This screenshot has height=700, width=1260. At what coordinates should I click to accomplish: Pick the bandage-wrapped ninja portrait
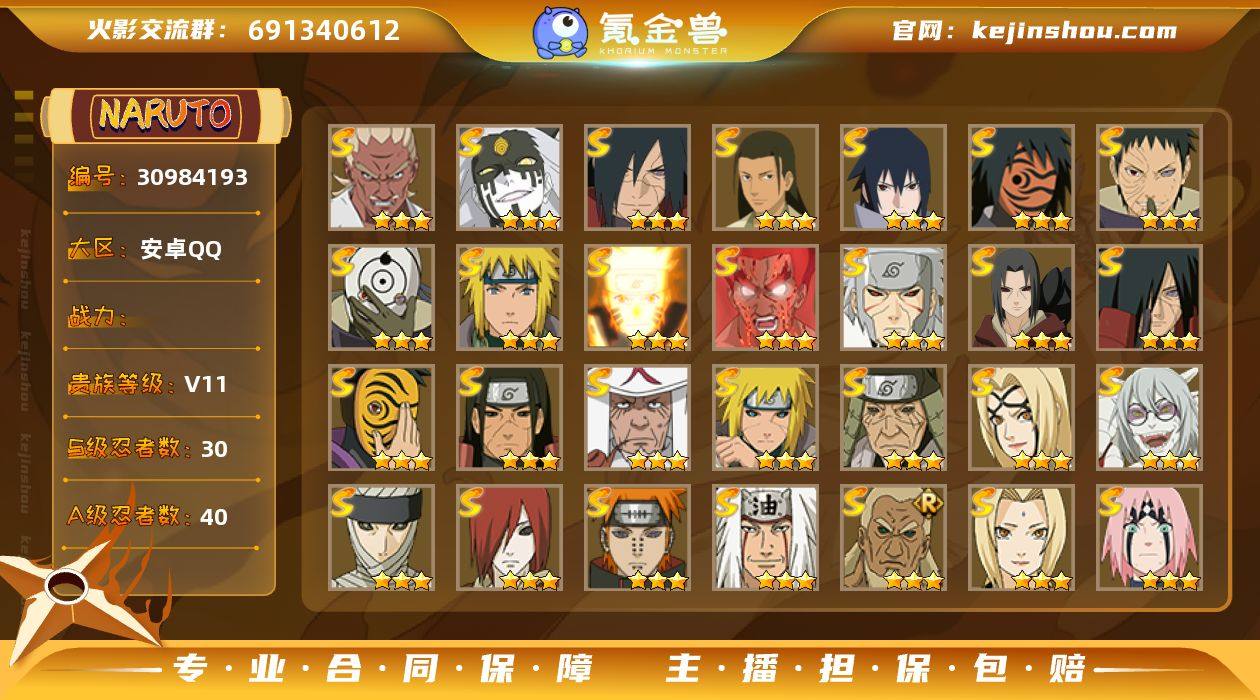pos(381,538)
